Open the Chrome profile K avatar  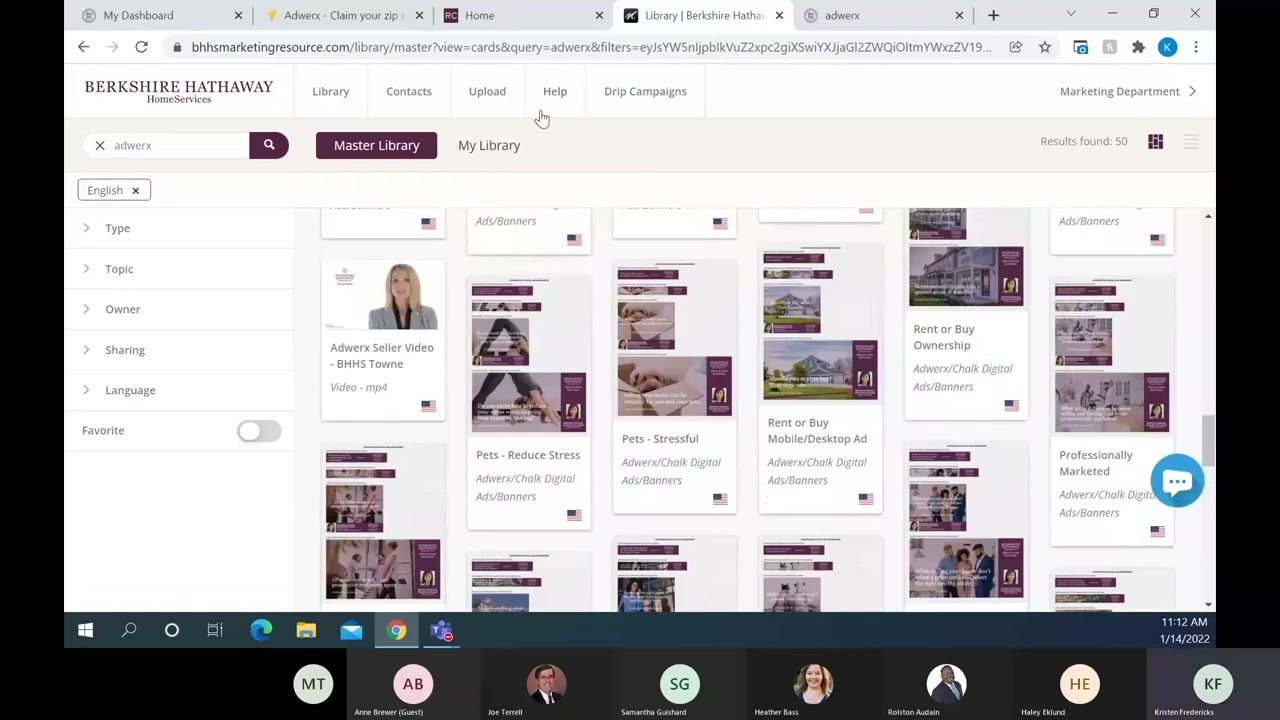pos(1167,47)
